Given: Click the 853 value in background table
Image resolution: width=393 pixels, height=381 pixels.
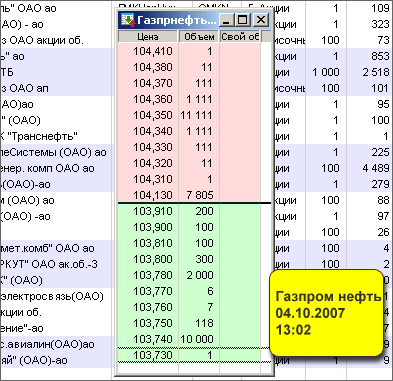Looking at the screenshot, I should point(380,56).
